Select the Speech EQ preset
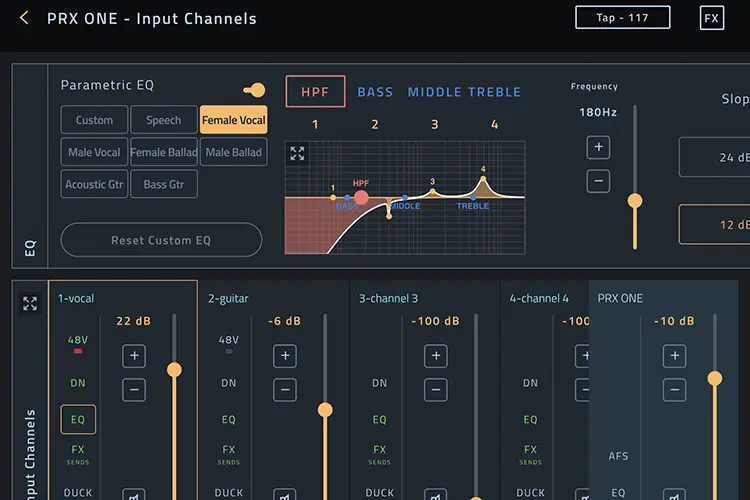 [164, 120]
